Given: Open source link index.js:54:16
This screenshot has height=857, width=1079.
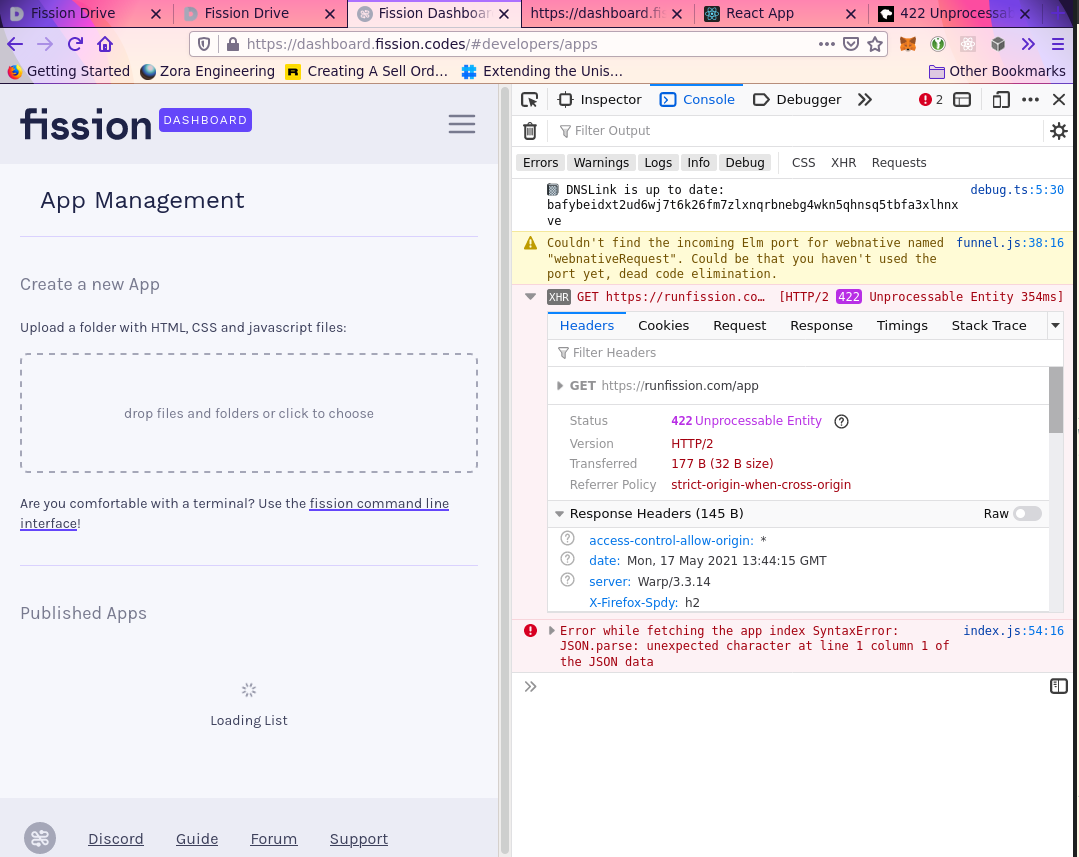Looking at the screenshot, I should [x=1013, y=631].
